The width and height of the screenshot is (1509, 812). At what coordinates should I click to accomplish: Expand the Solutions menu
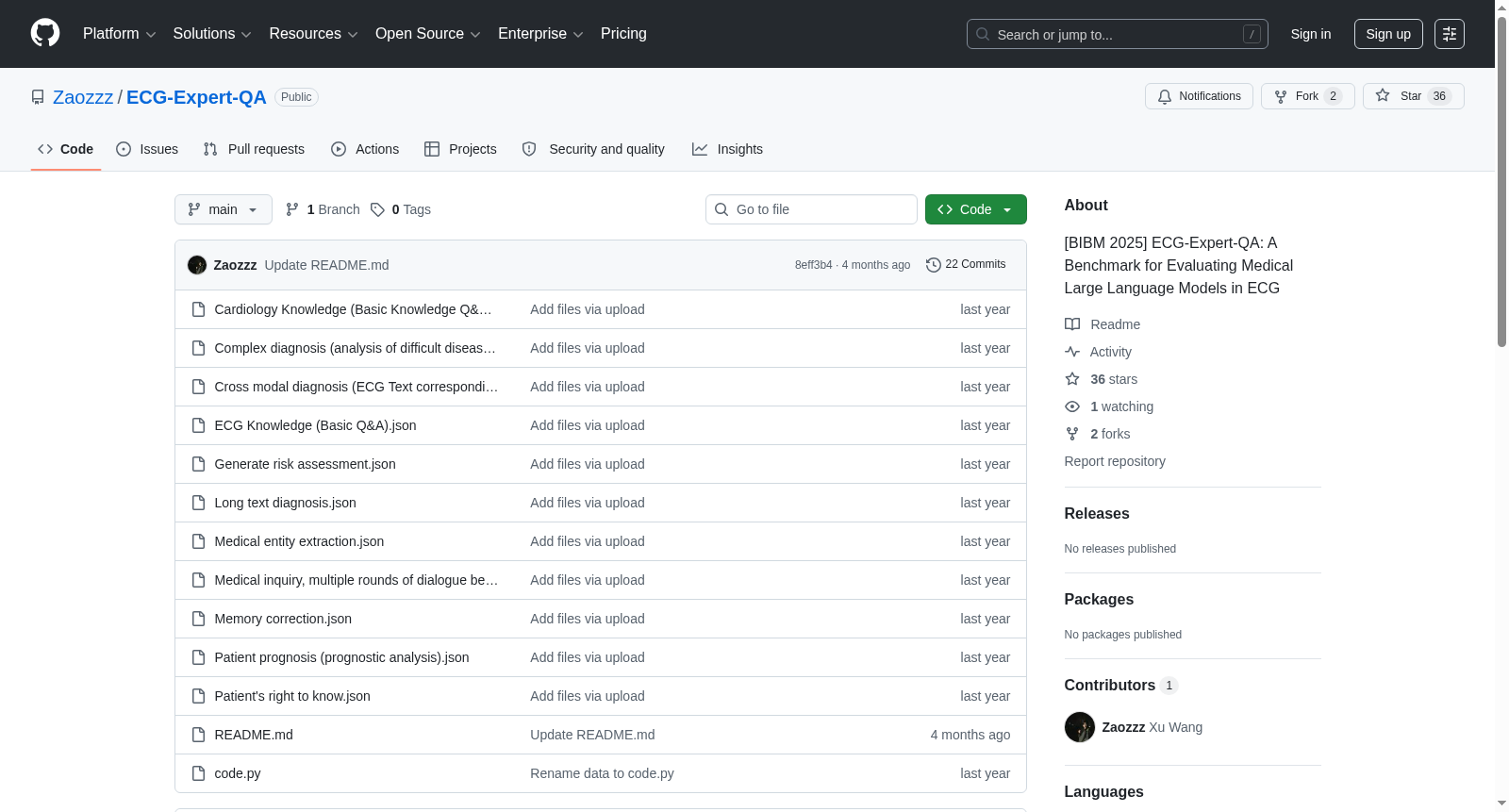(x=212, y=34)
